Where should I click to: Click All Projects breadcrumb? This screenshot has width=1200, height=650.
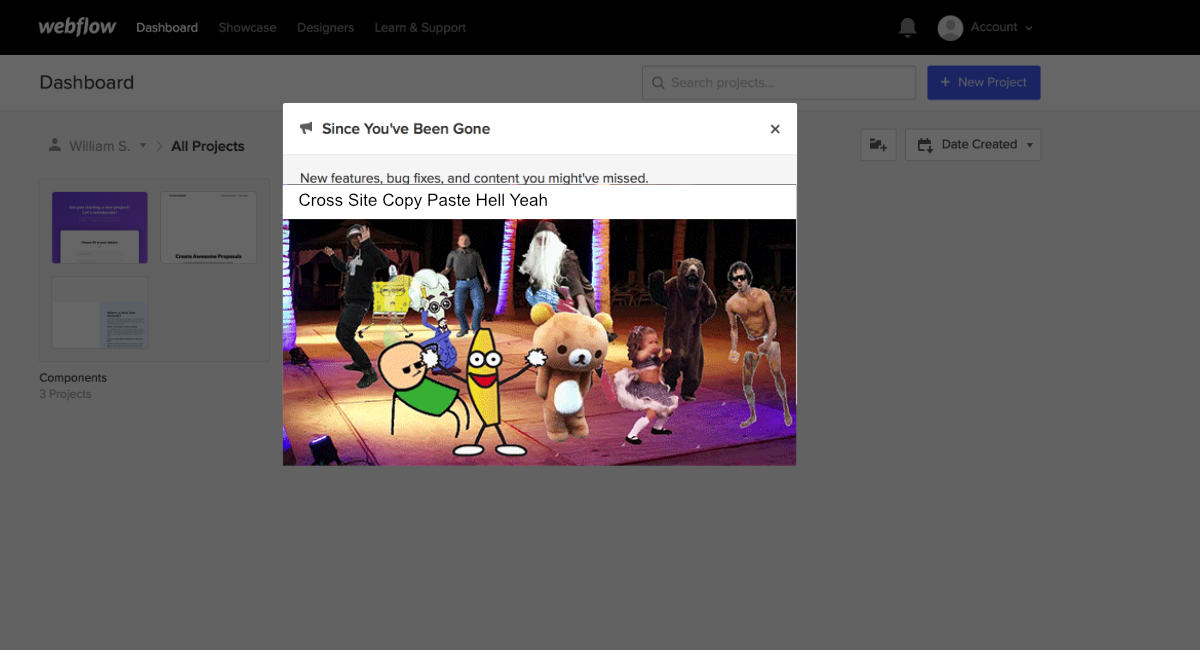click(x=208, y=146)
